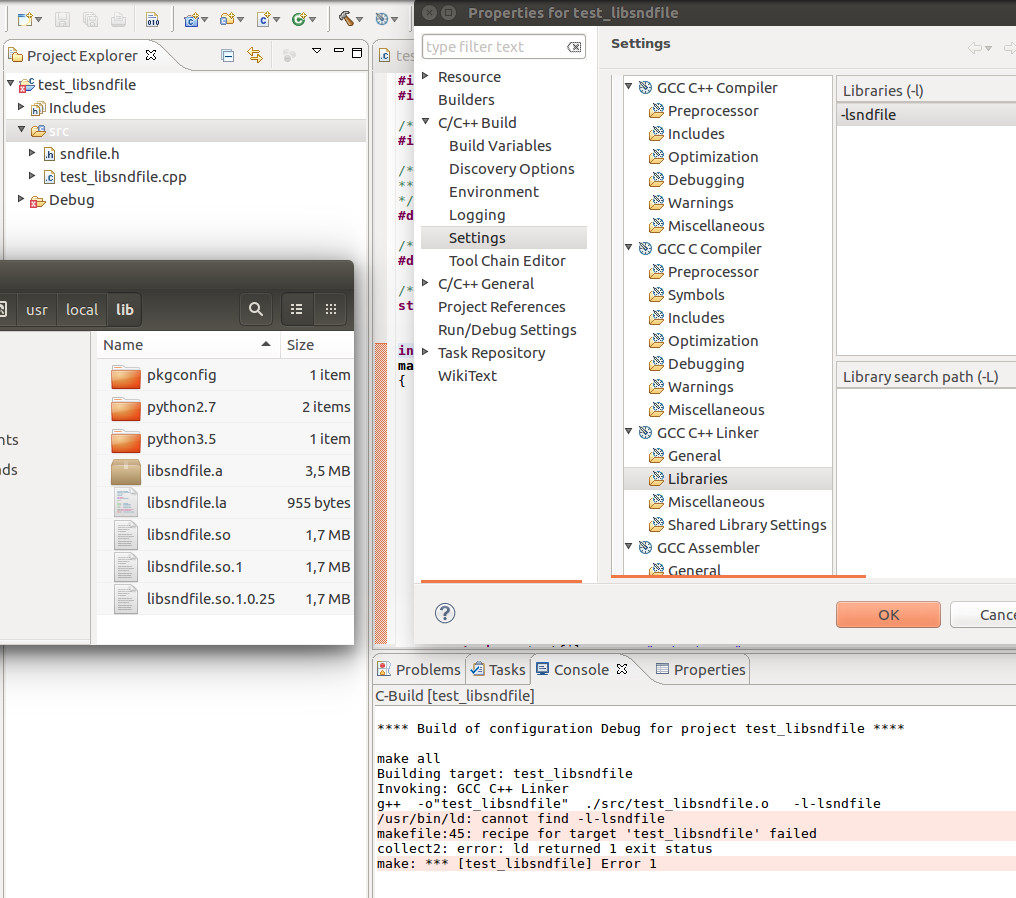Click the binary 010 toolbar icon

tap(152, 18)
